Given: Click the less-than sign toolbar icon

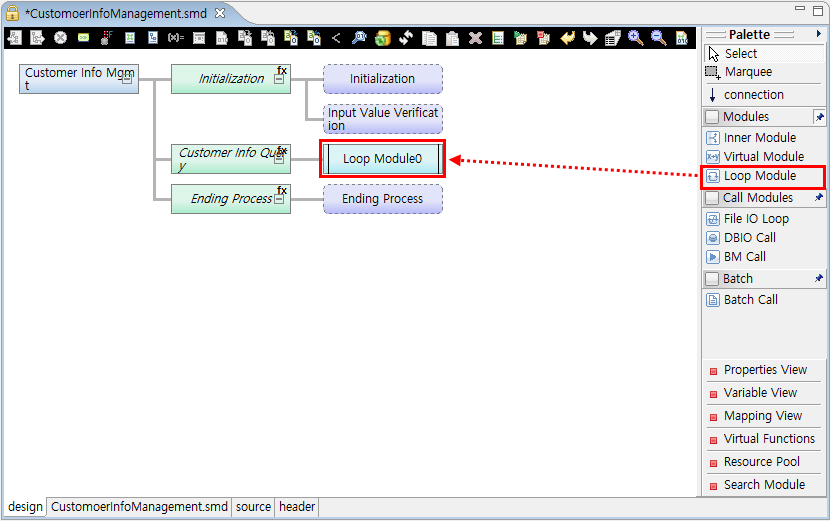Looking at the screenshot, I should (336, 38).
